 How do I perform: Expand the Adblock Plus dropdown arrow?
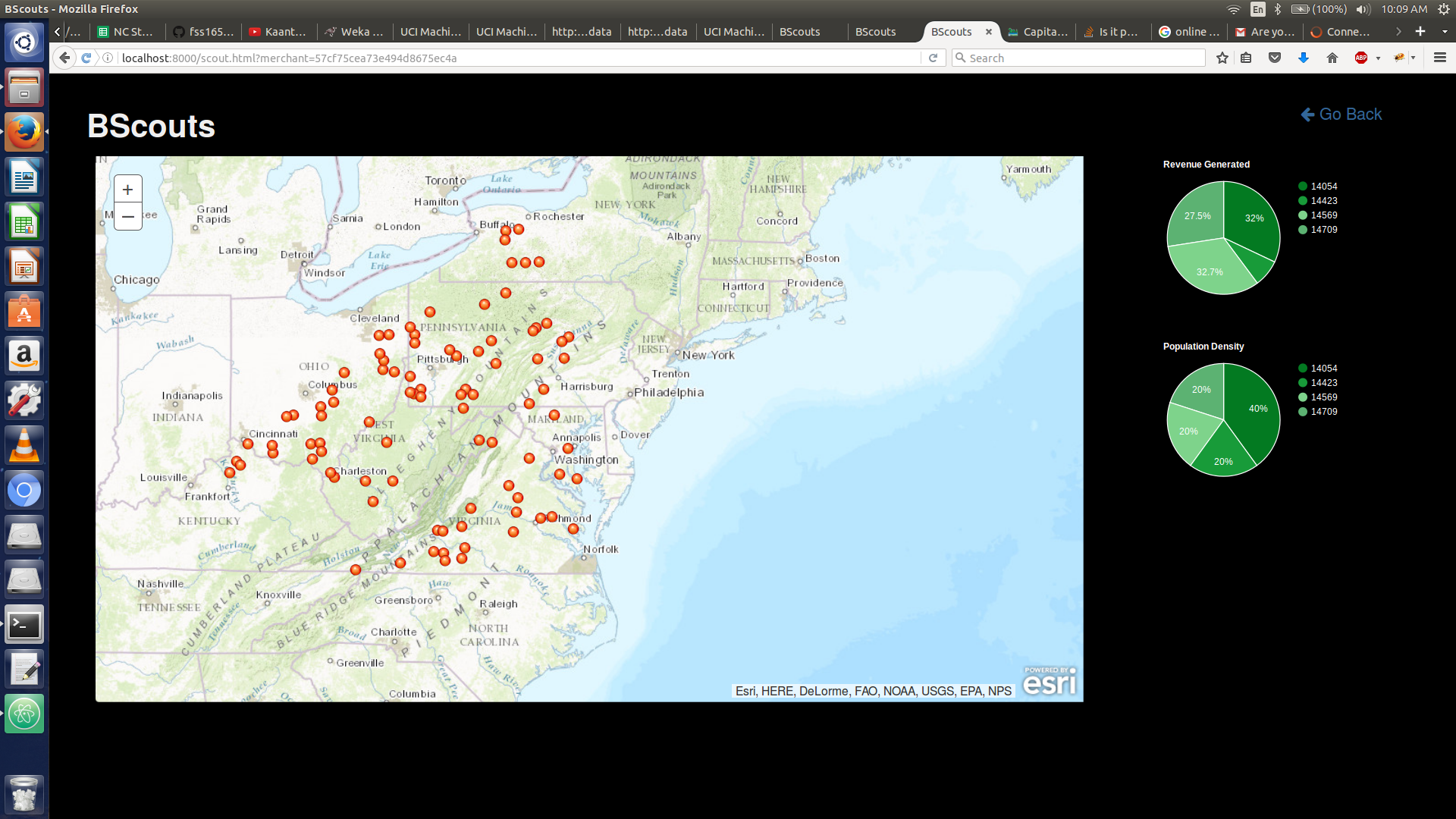click(1378, 58)
